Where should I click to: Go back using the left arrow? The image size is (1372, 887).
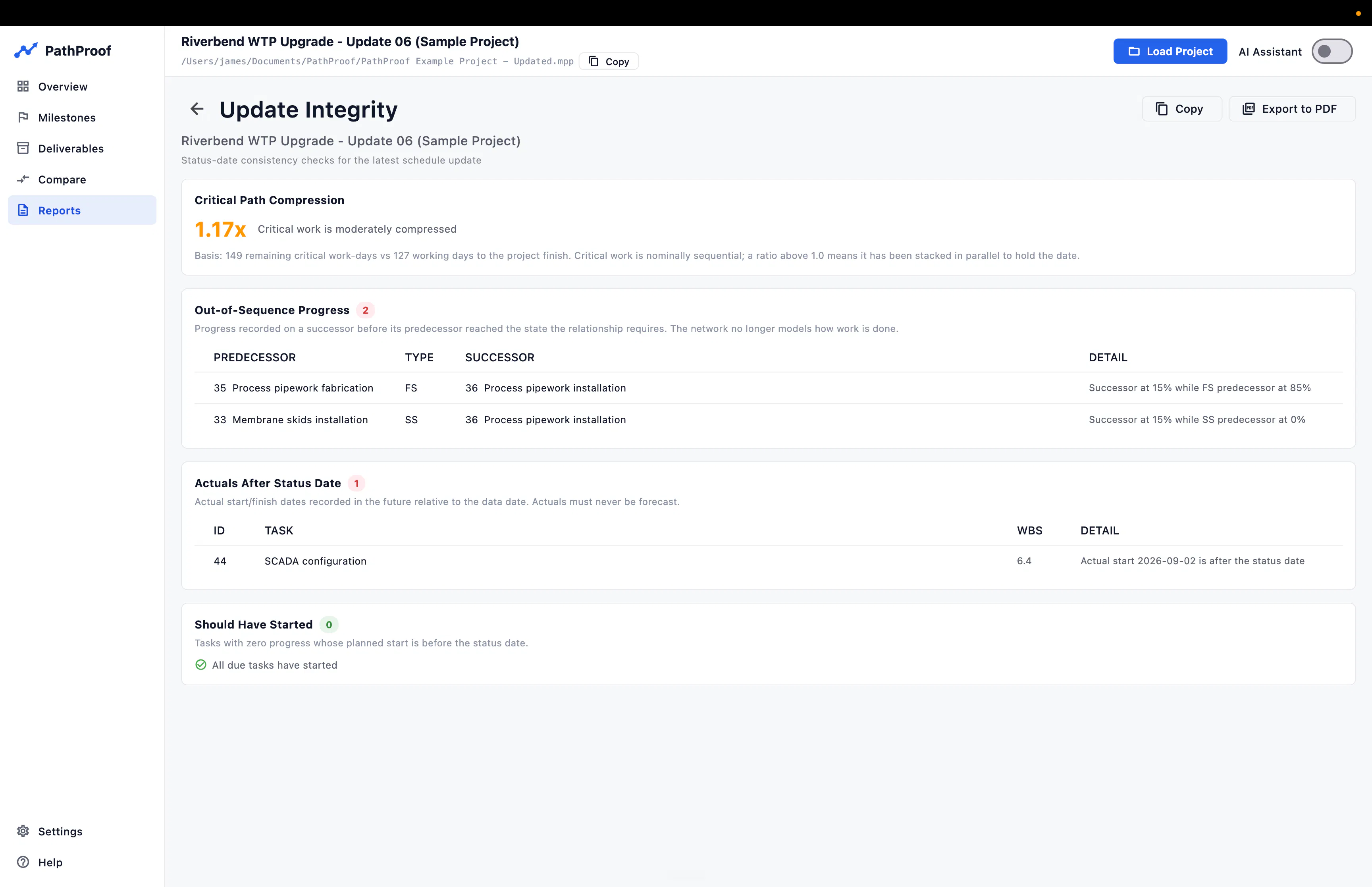[x=197, y=109]
